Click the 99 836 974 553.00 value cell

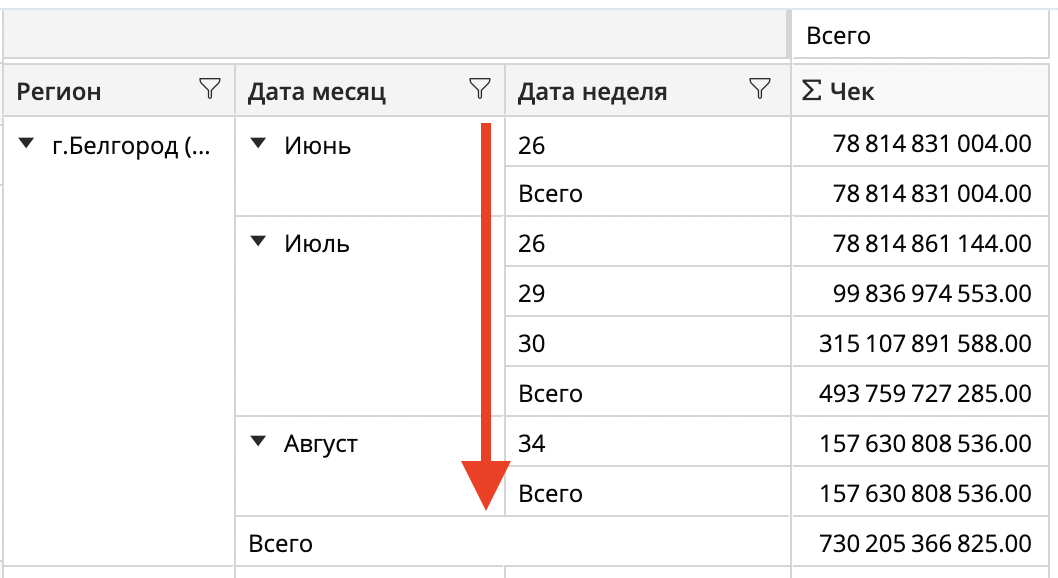click(x=925, y=293)
